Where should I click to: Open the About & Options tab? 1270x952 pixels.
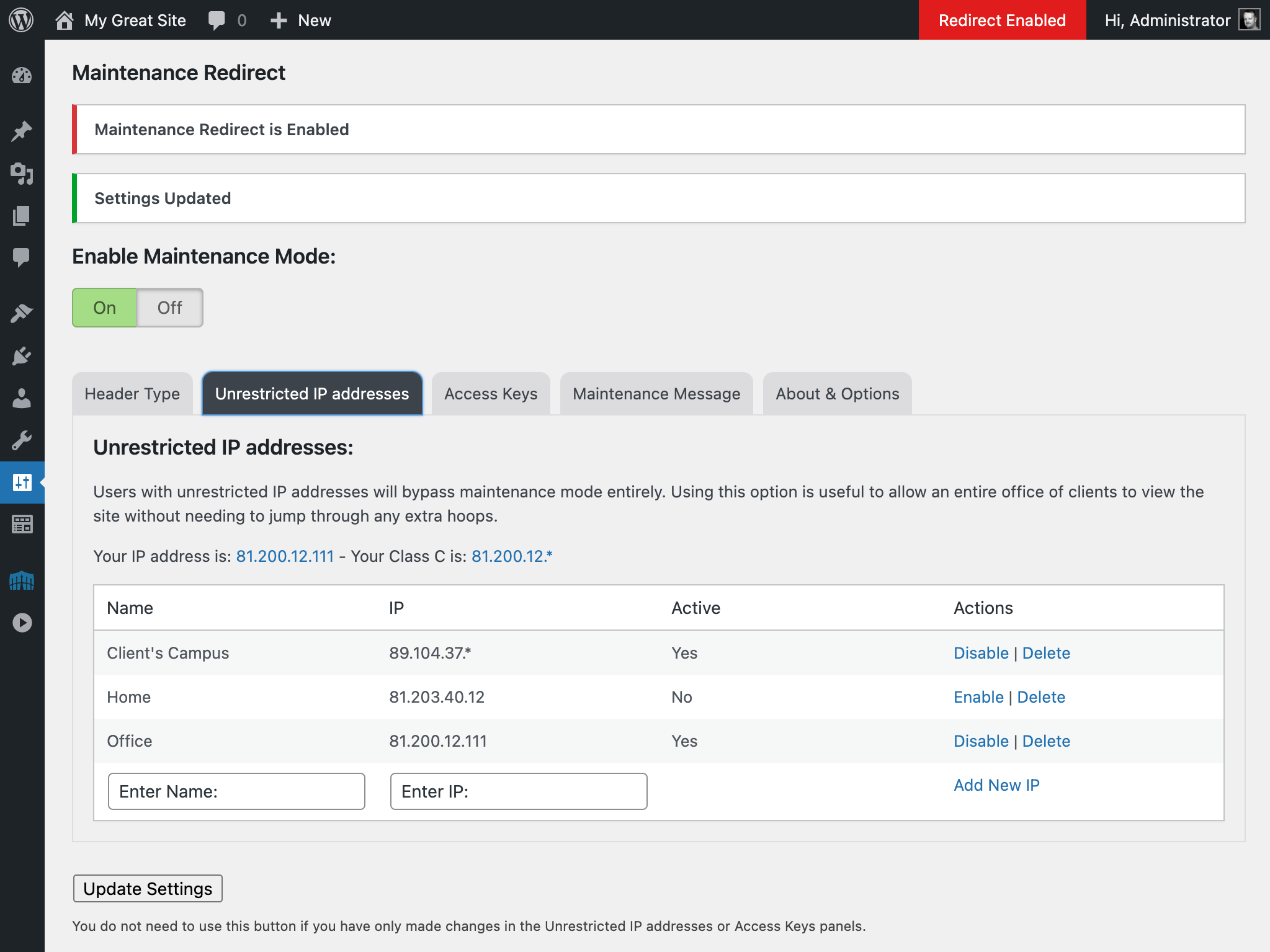[x=838, y=393]
